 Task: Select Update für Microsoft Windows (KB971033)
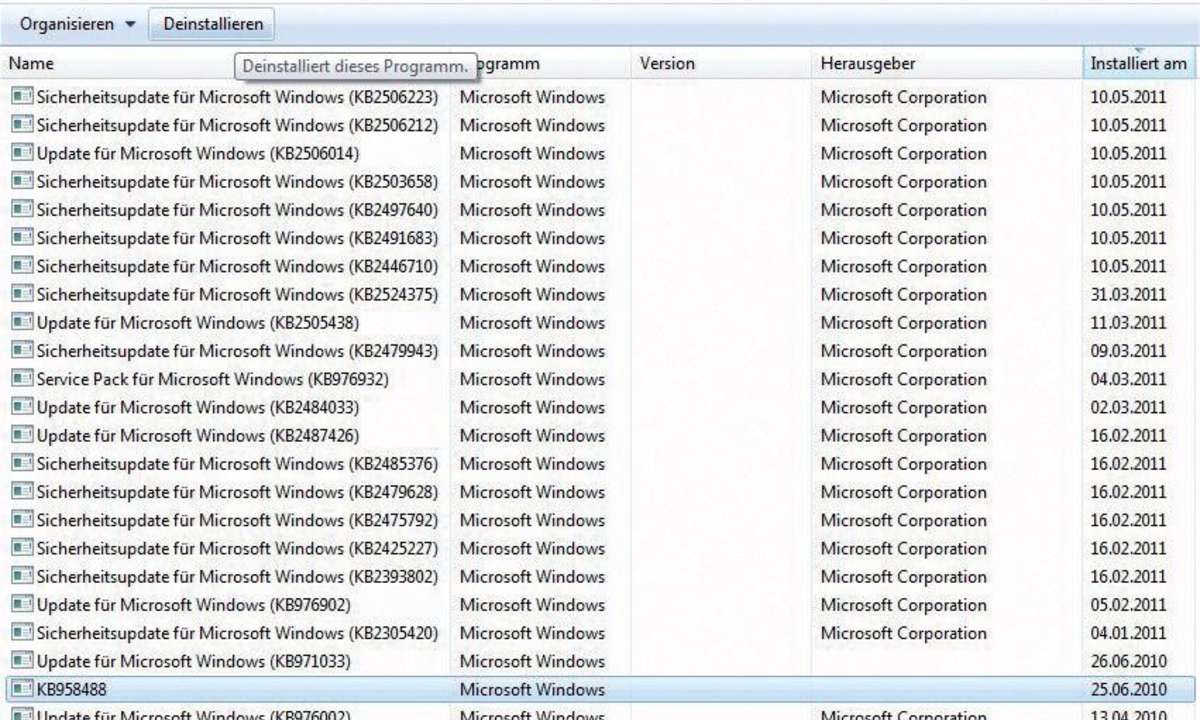tap(194, 661)
